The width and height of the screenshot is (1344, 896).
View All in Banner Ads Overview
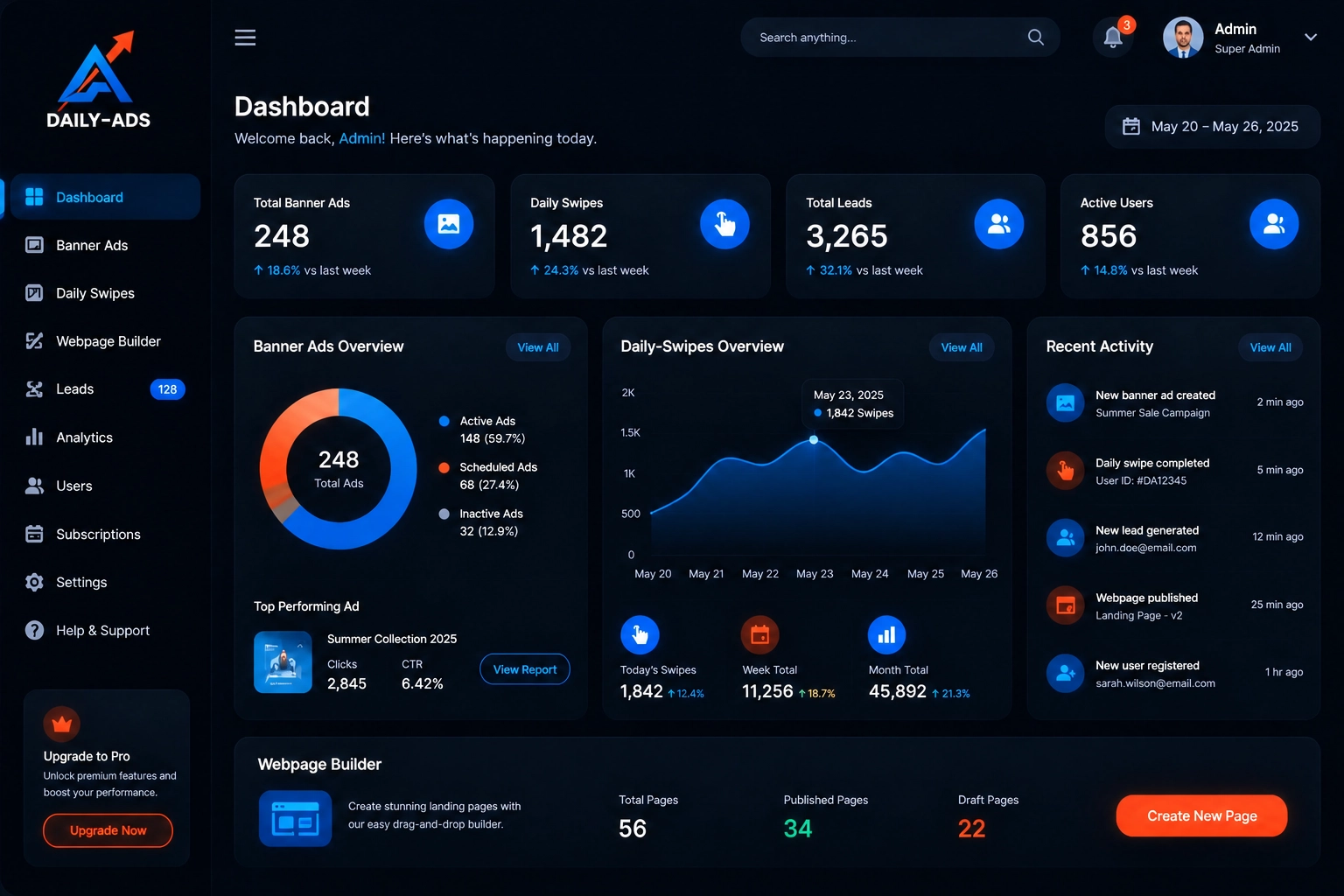point(538,347)
